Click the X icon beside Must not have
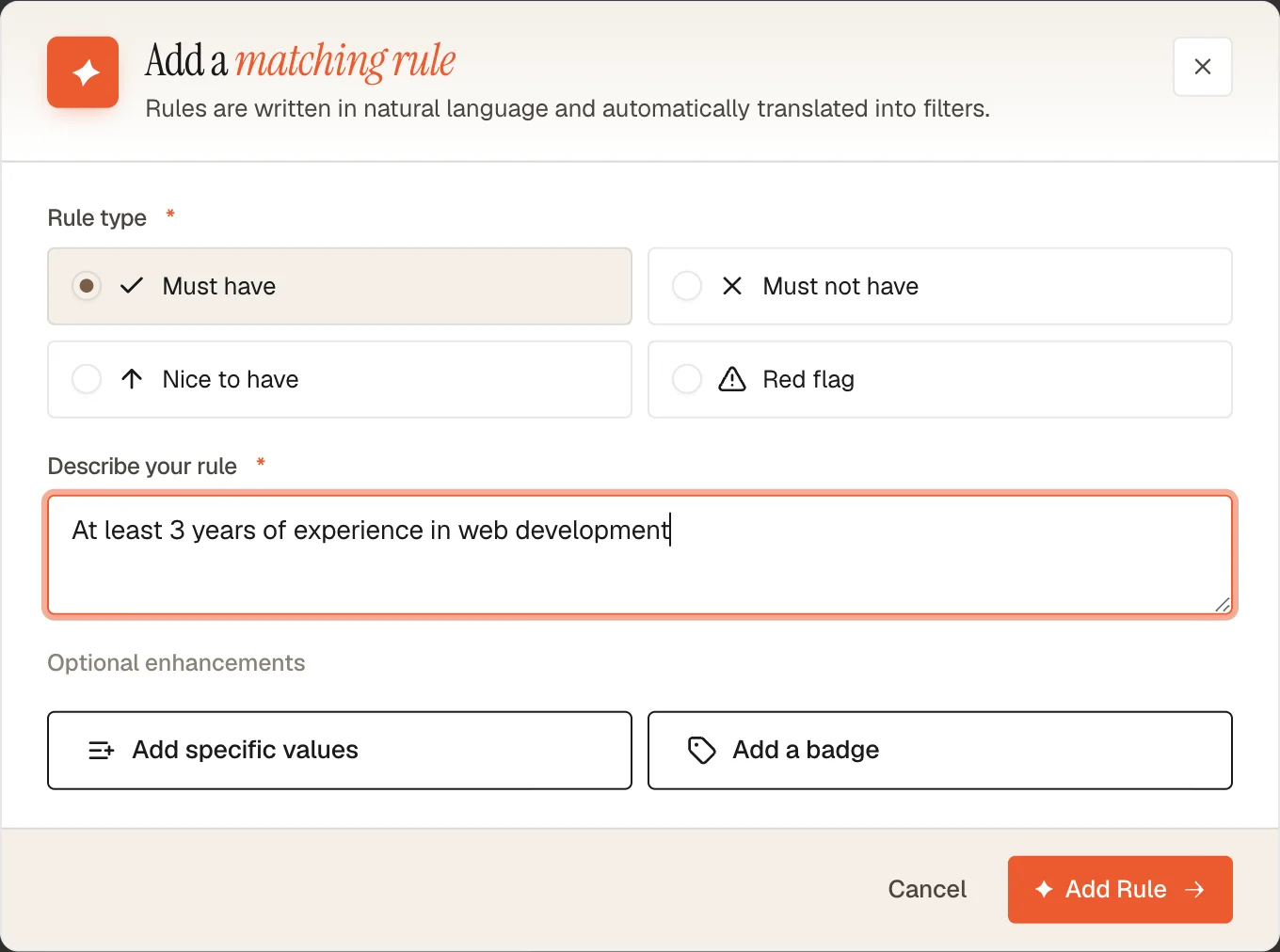1280x952 pixels. point(732,286)
